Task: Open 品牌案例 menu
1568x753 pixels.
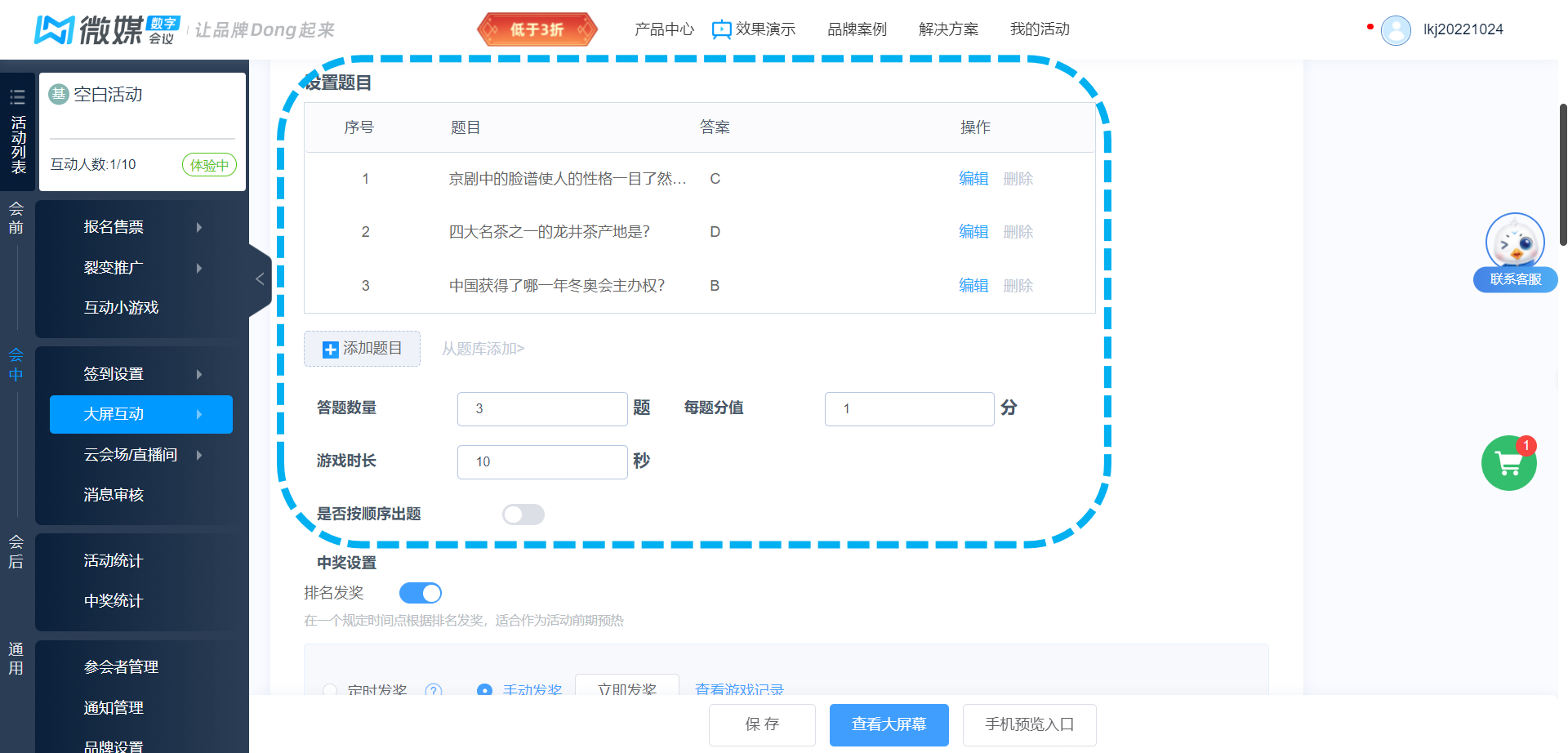Action: tap(857, 30)
